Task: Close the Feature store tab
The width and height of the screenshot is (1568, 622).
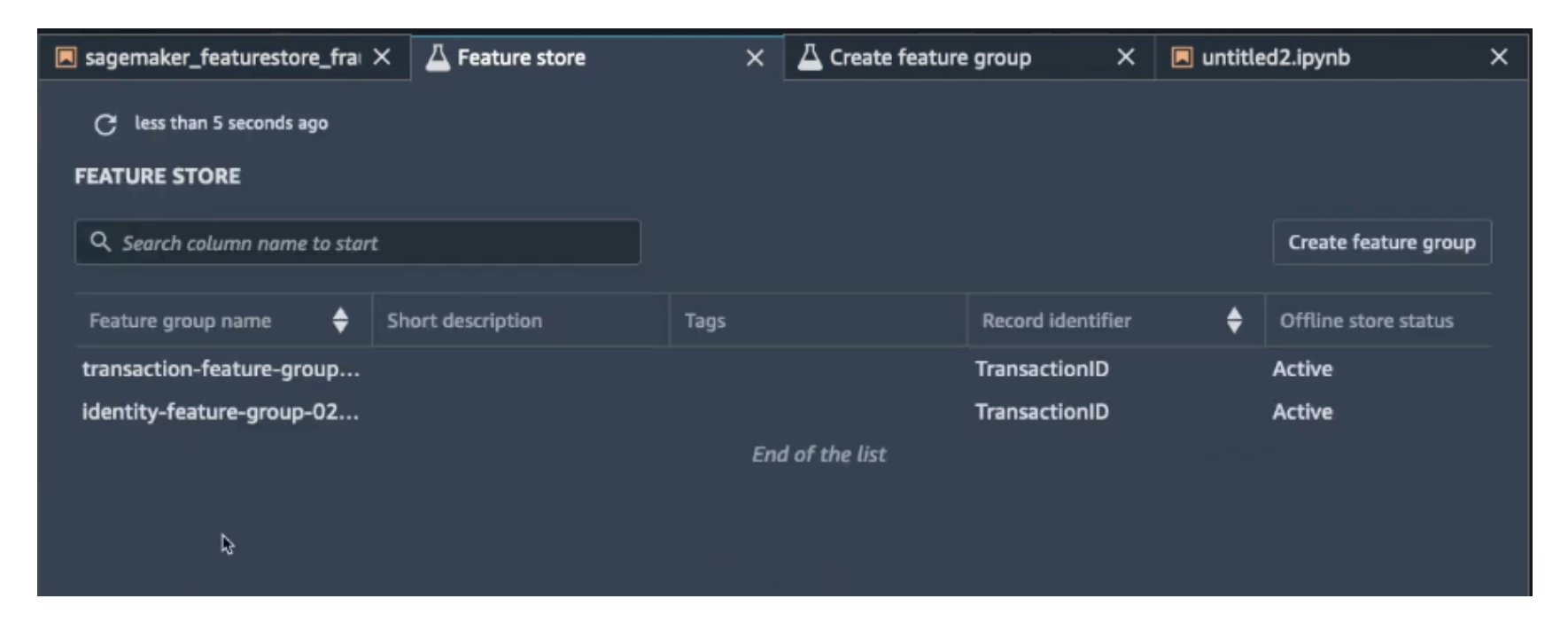Action: pyautogui.click(x=755, y=58)
